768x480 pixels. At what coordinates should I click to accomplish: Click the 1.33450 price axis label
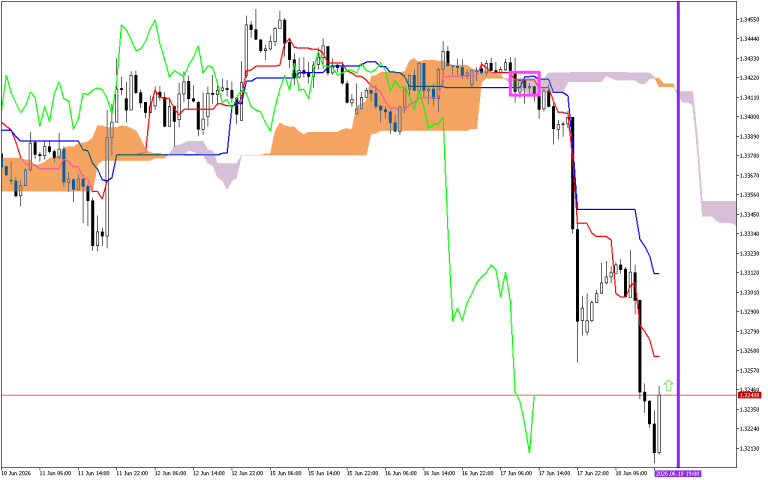(750, 215)
